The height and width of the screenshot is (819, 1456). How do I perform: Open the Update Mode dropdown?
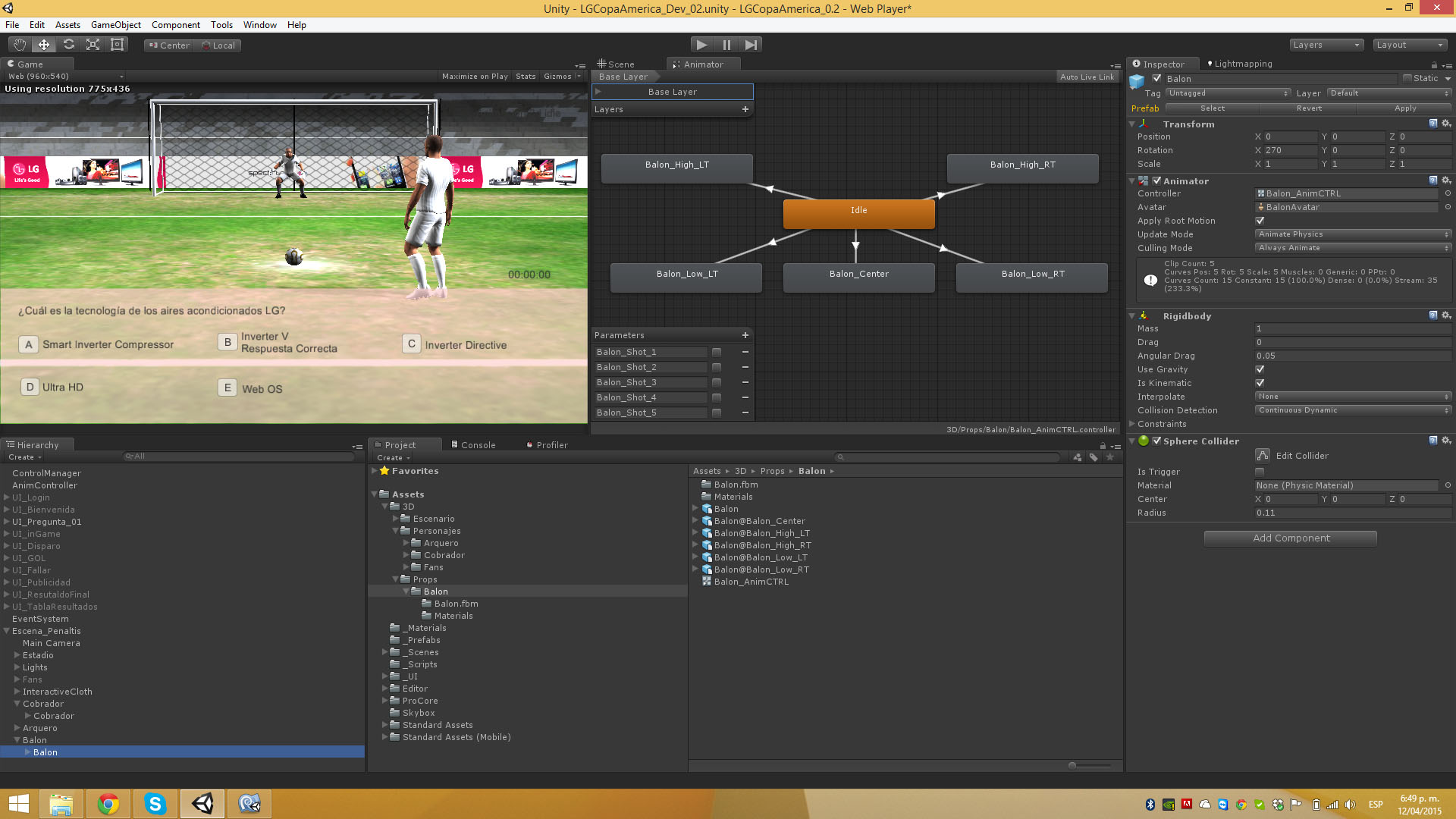click(x=1353, y=234)
